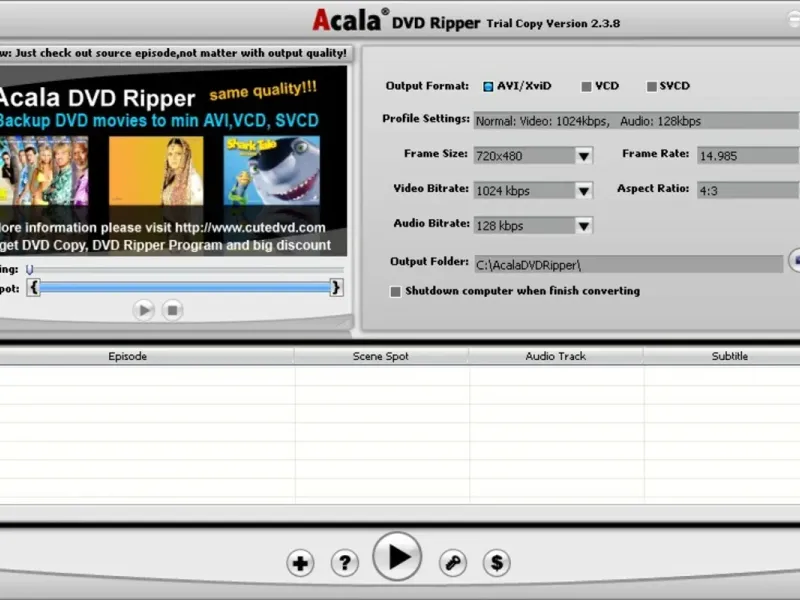Click the Acala DVD Ripper title logo
800x600 pixels.
[396, 21]
